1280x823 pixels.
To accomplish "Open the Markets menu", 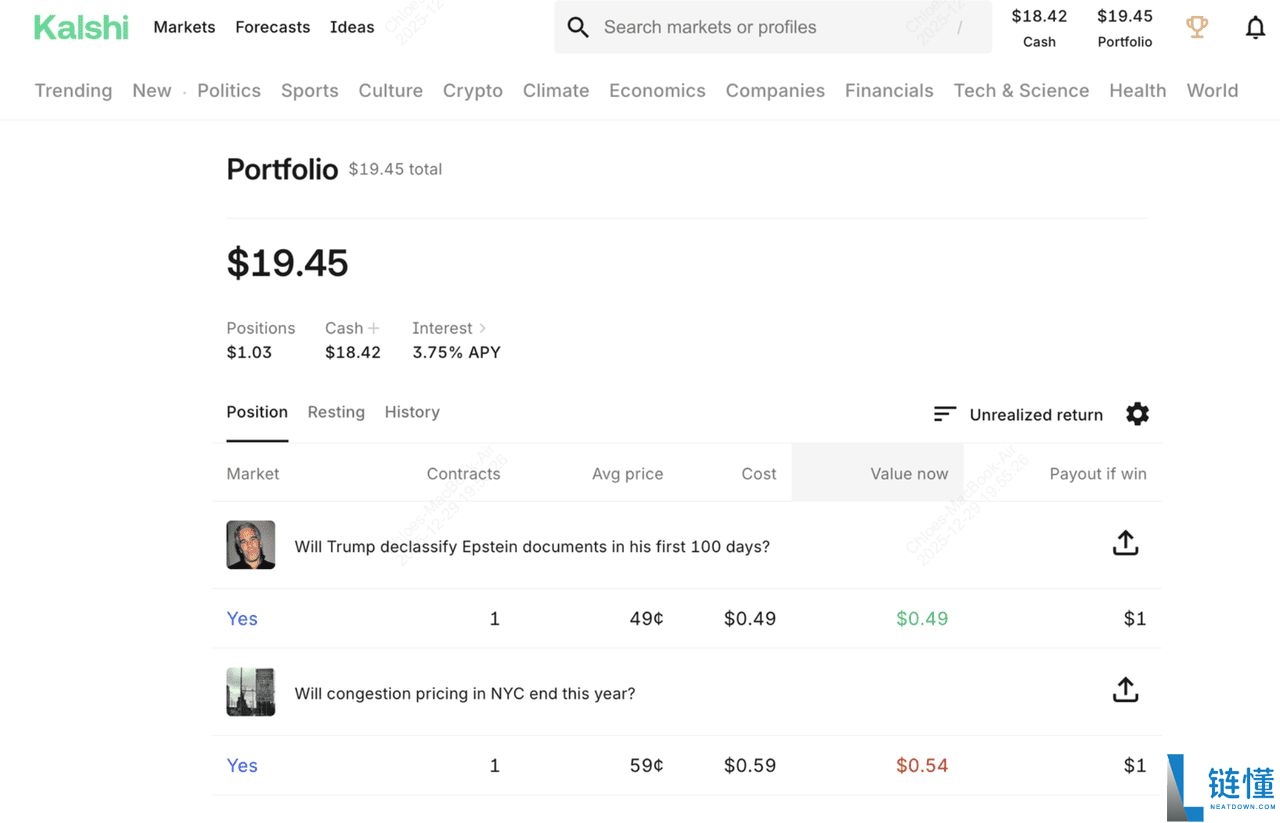I will (x=184, y=27).
